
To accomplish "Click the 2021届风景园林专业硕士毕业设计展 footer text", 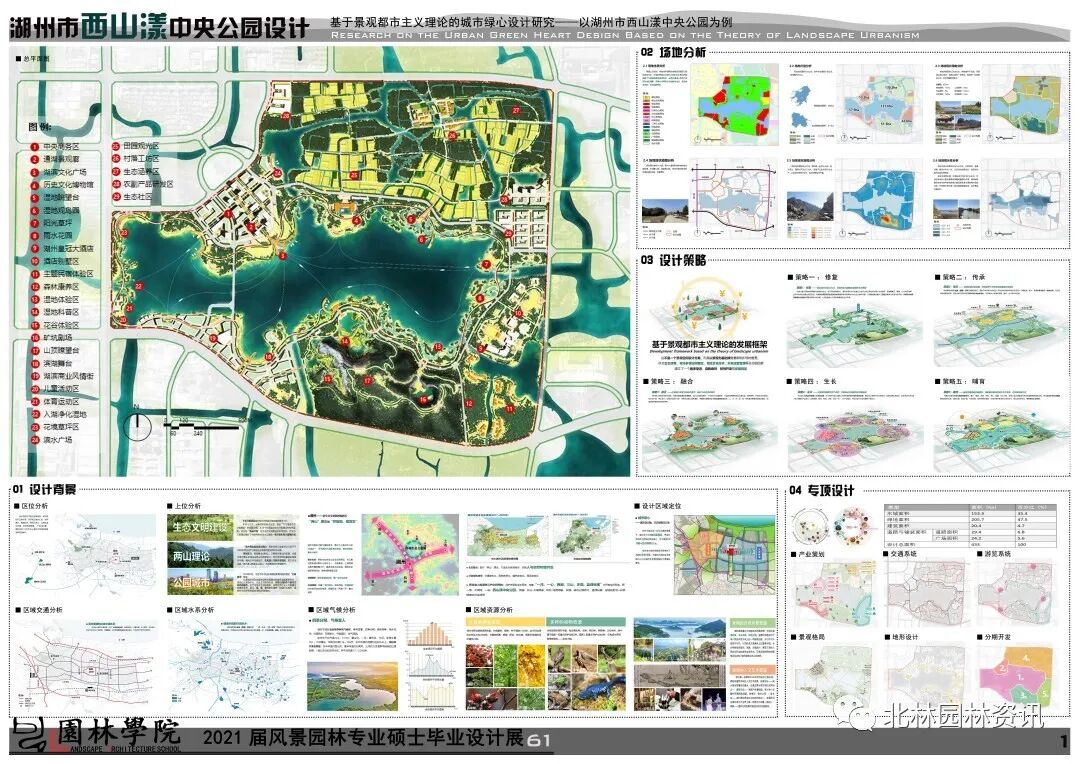I will tap(362, 739).
